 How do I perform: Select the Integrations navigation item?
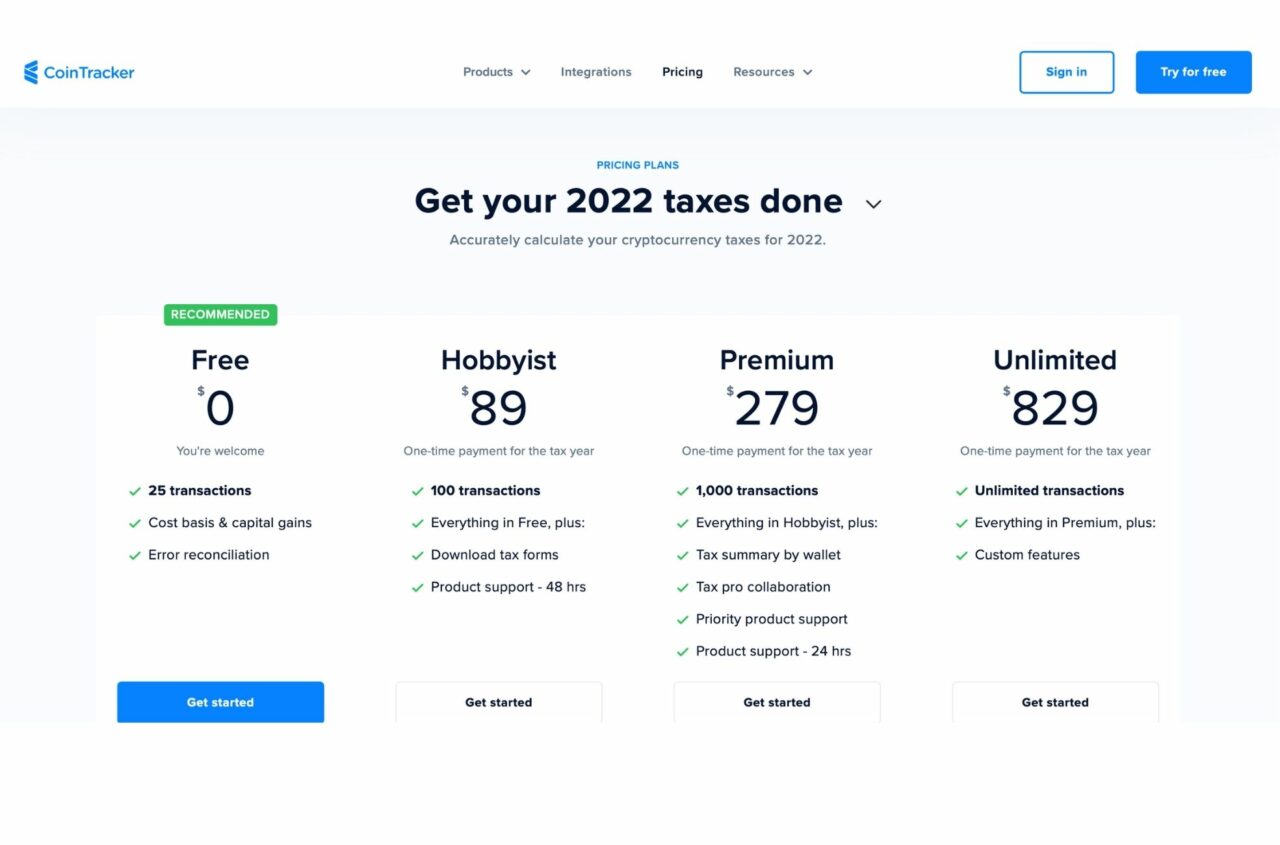(596, 71)
